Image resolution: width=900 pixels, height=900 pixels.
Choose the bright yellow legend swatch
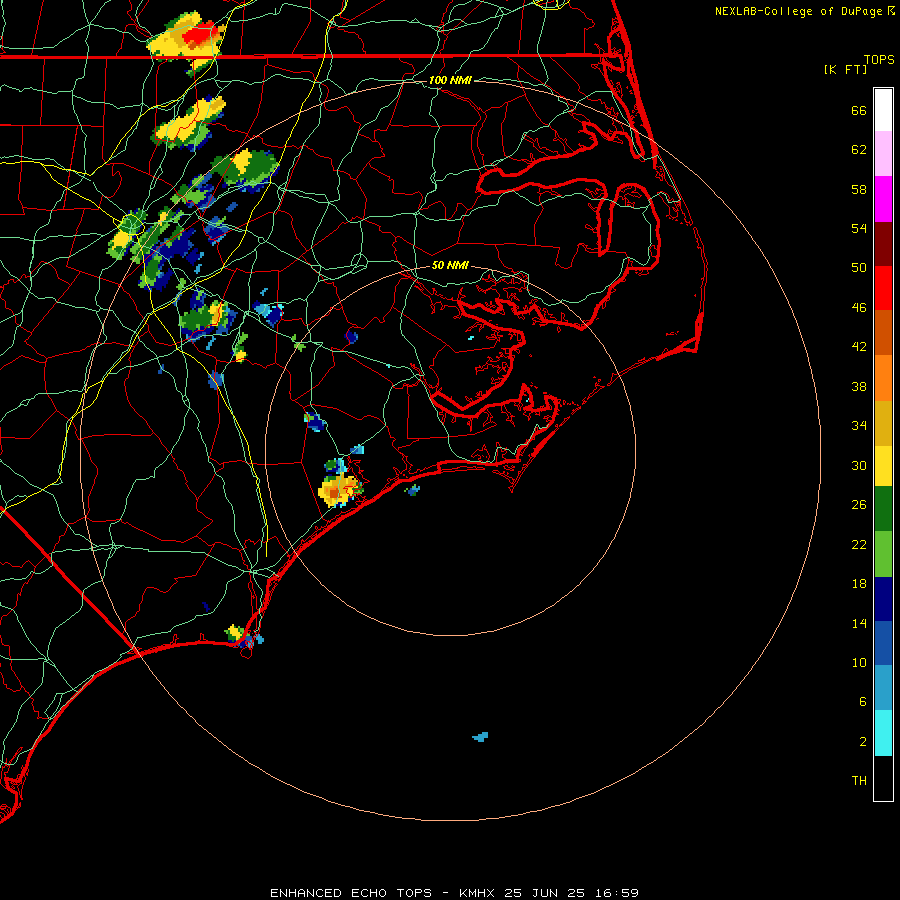883,466
